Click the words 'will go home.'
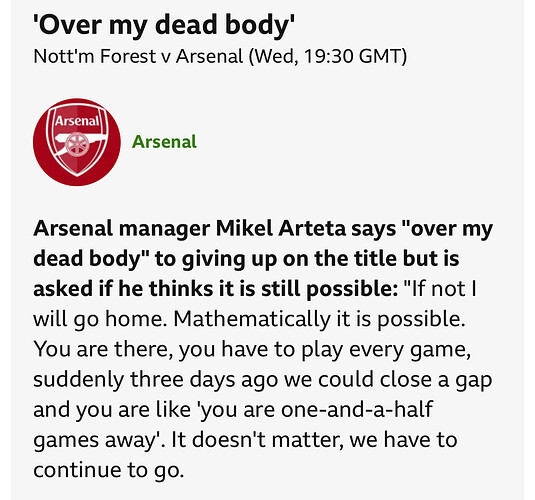The width and height of the screenshot is (535, 500). [x=100, y=319]
